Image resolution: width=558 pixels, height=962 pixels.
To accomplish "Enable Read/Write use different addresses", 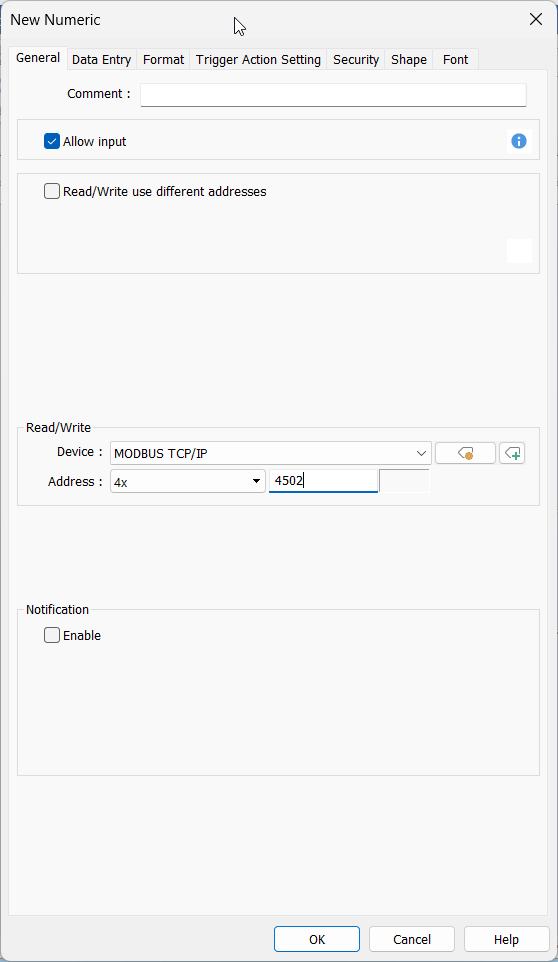I will pos(52,191).
